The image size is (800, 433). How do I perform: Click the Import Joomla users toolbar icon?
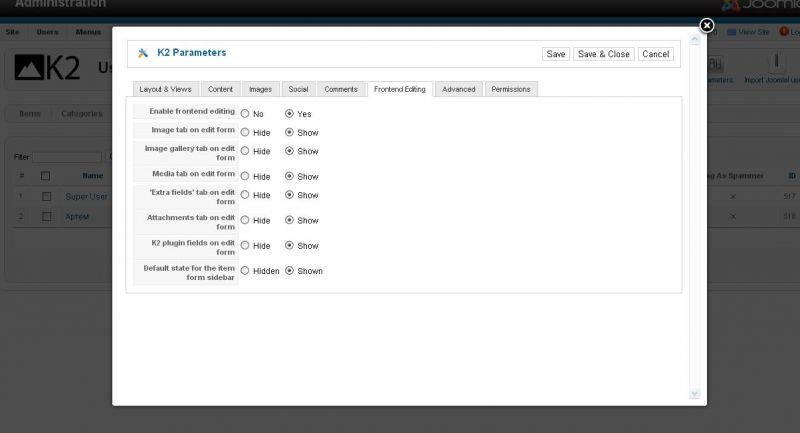point(776,62)
